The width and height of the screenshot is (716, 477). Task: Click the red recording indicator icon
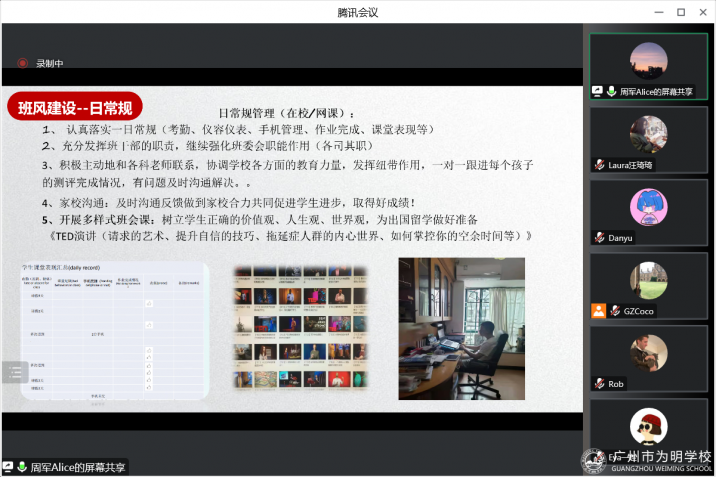pyautogui.click(x=23, y=63)
